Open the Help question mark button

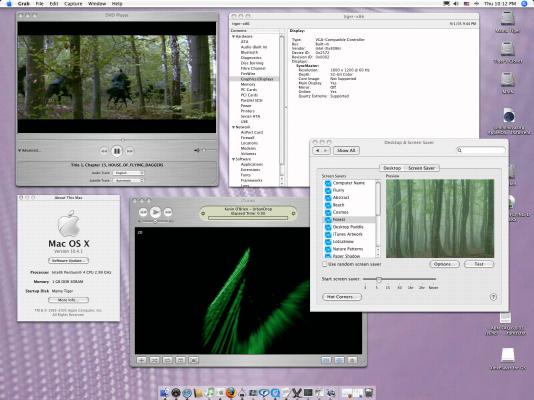(x=493, y=297)
